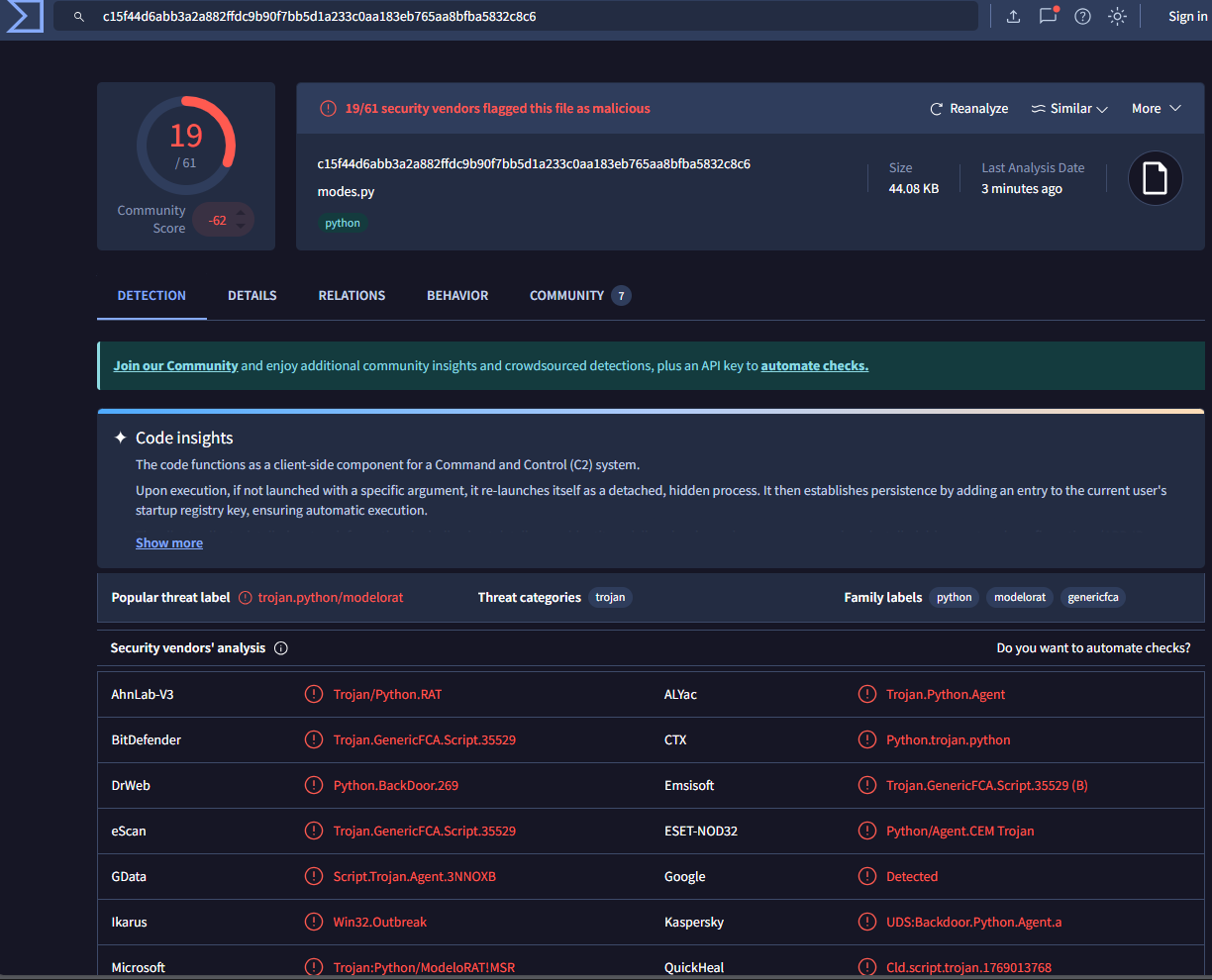Click the upload file icon
Screen dimensions: 1212x980
1013,16
